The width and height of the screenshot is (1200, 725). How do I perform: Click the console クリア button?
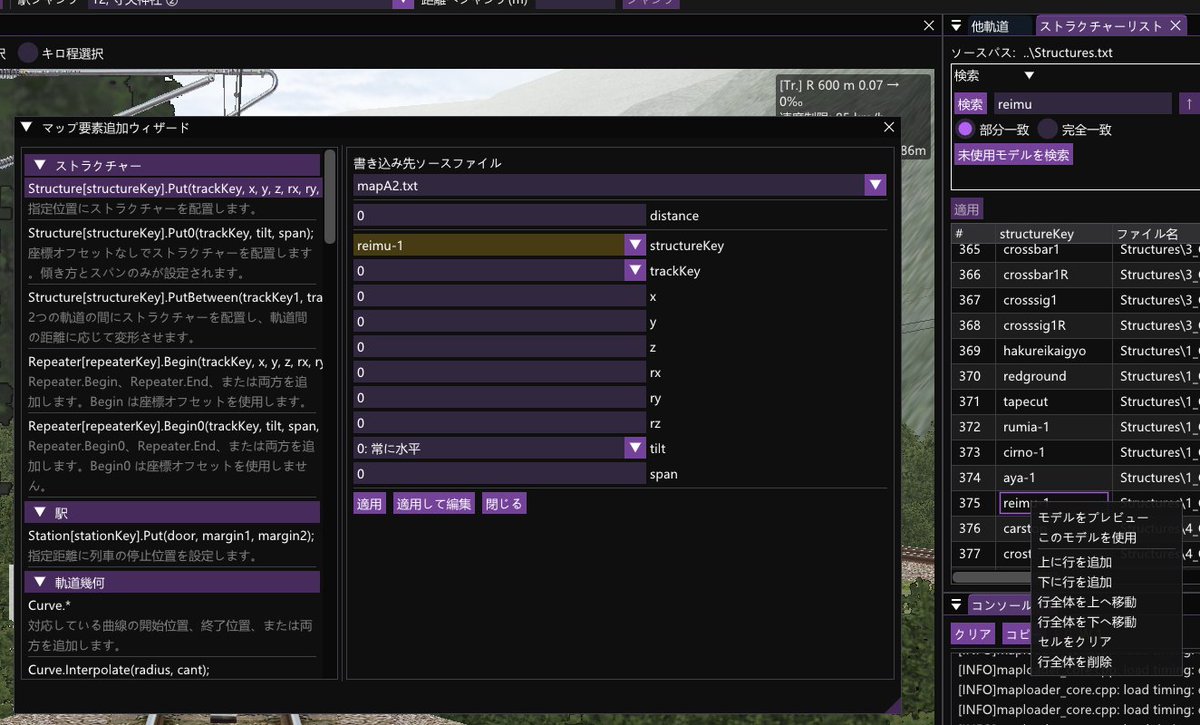(x=972, y=634)
